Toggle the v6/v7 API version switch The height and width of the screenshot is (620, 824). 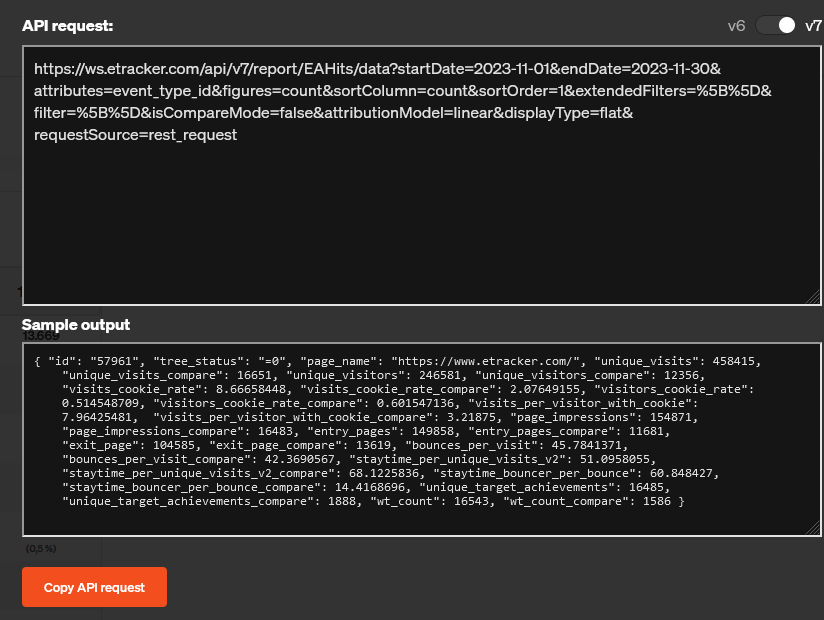[x=776, y=25]
